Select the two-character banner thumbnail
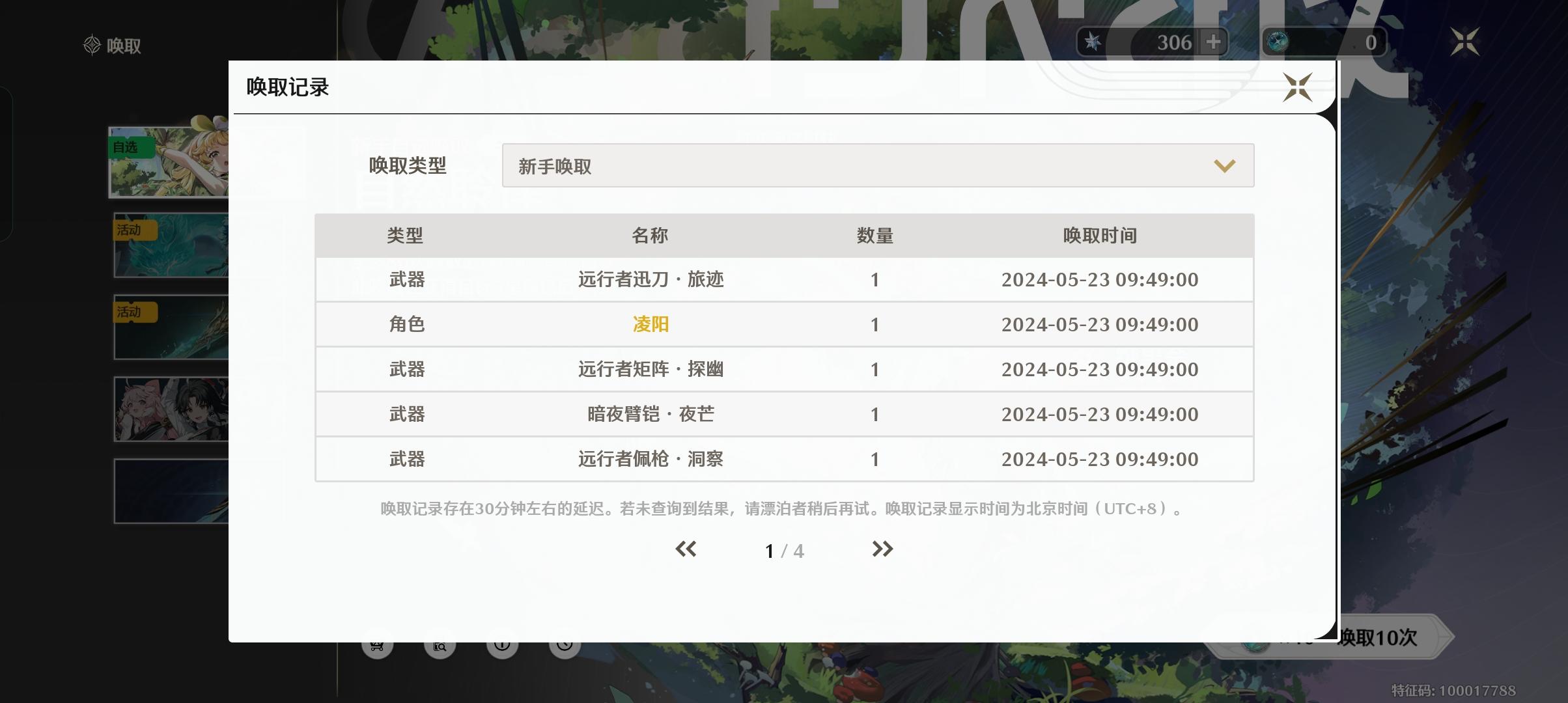Screen dimensions: 1568x703 [x=171, y=409]
